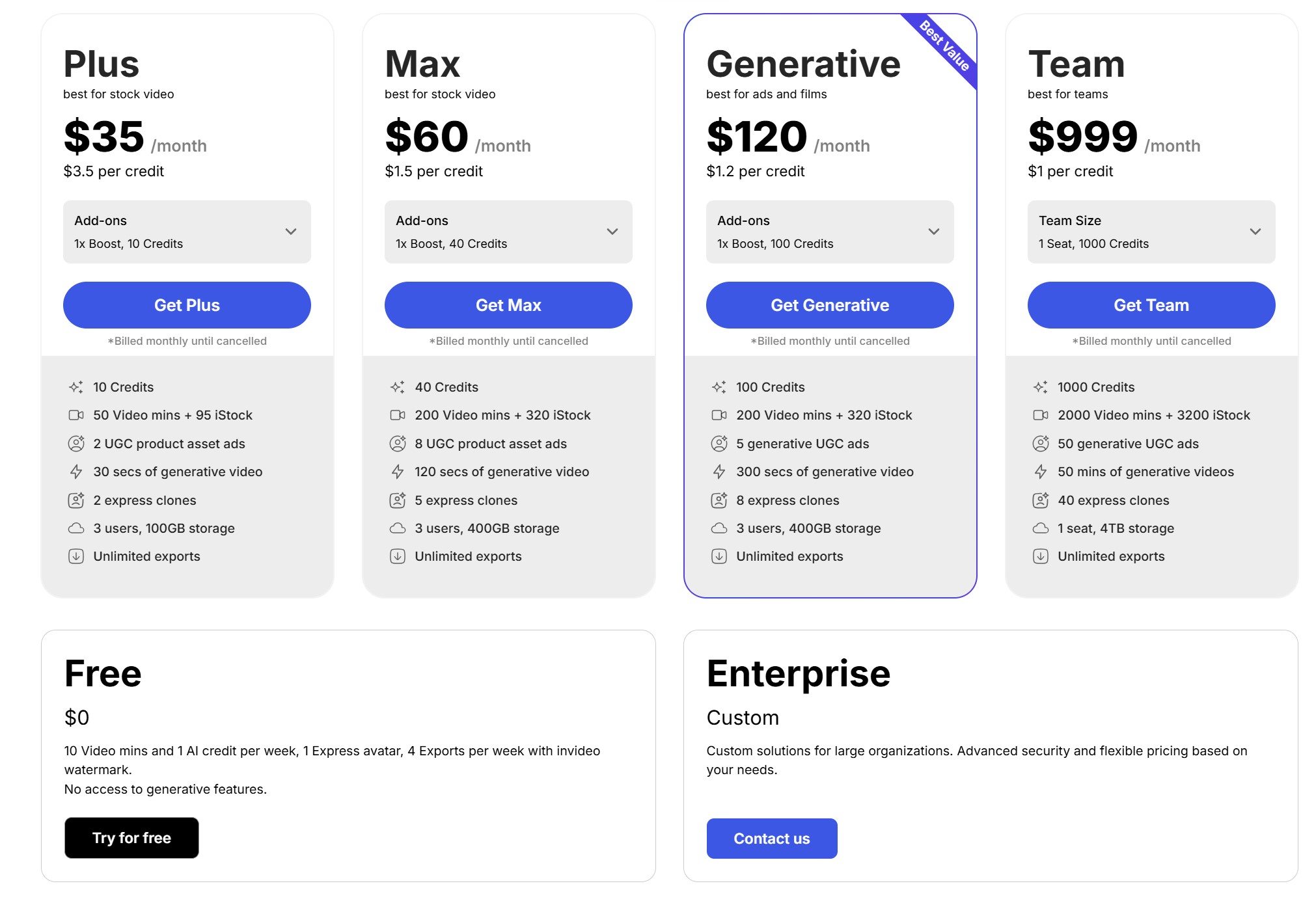Click cloud storage icon in Team plan
This screenshot has width=1316, height=901.
tap(1041, 528)
